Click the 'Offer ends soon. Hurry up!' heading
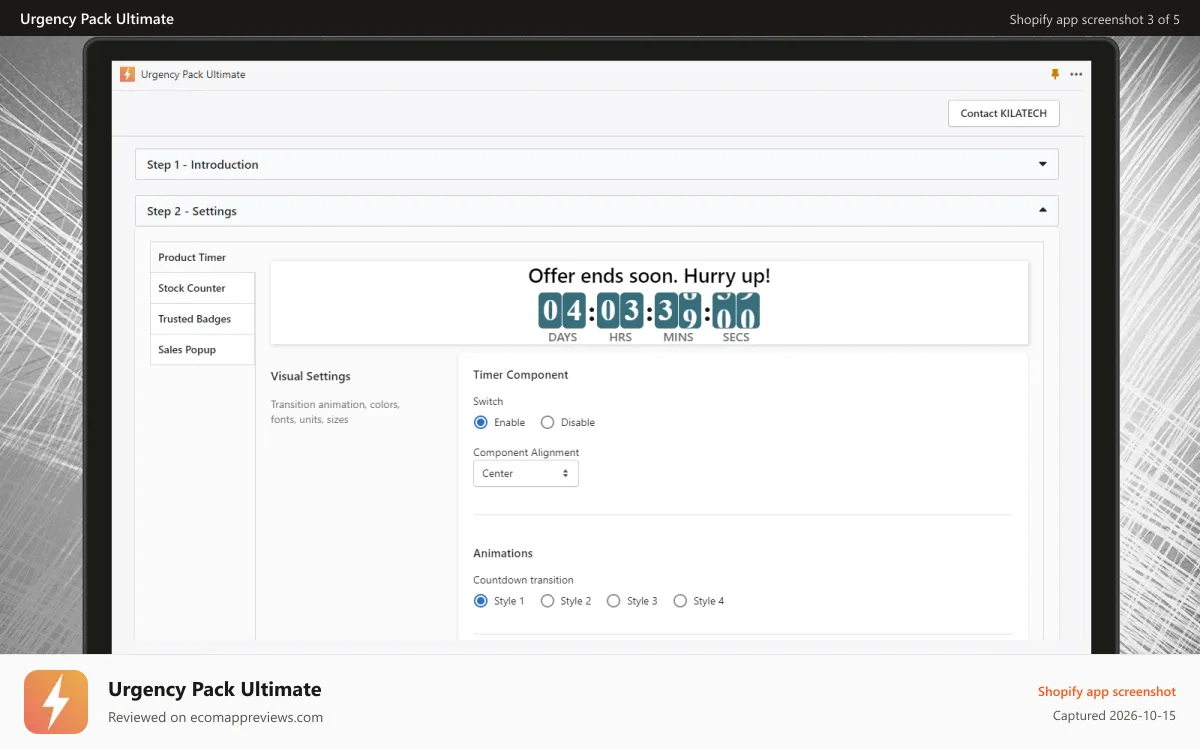The width and height of the screenshot is (1200, 750). point(649,276)
